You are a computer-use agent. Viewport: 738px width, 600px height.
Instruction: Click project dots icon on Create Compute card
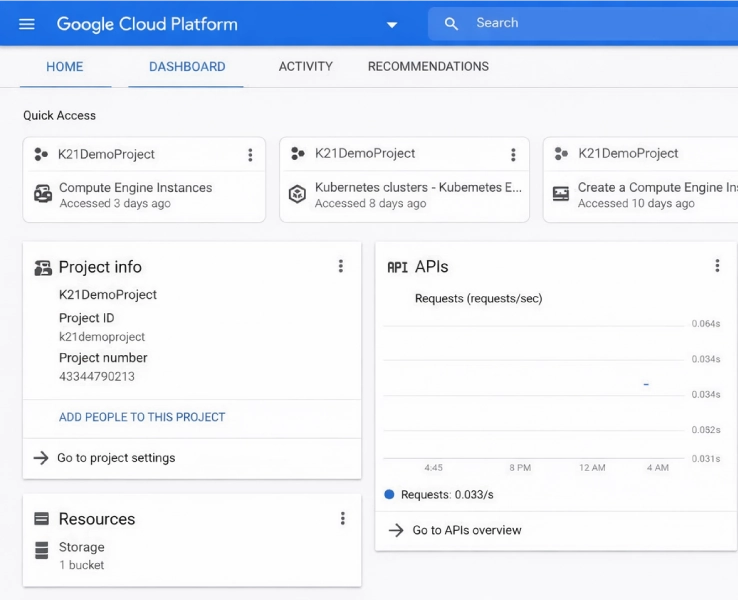pos(561,153)
